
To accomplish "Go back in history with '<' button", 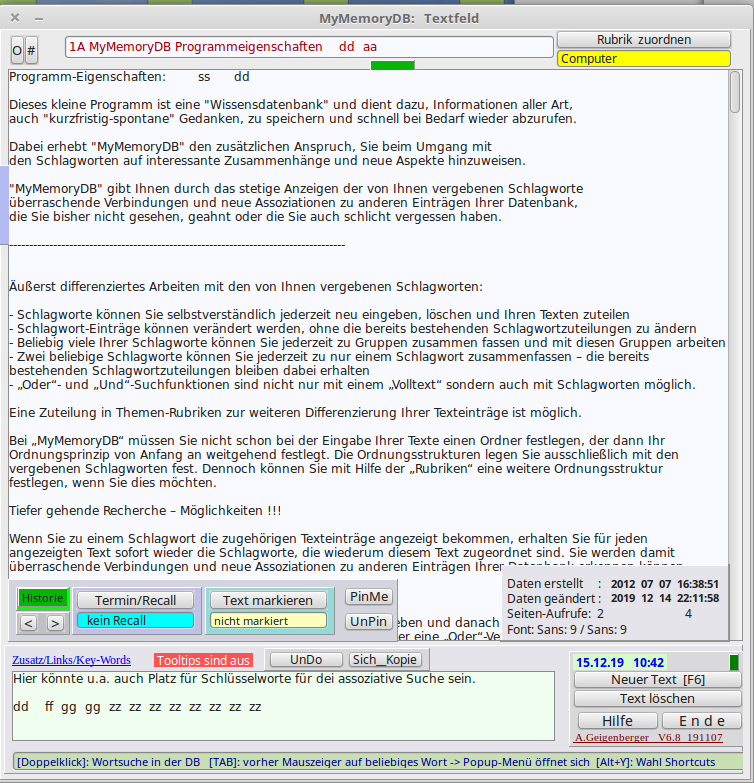I will (28, 623).
